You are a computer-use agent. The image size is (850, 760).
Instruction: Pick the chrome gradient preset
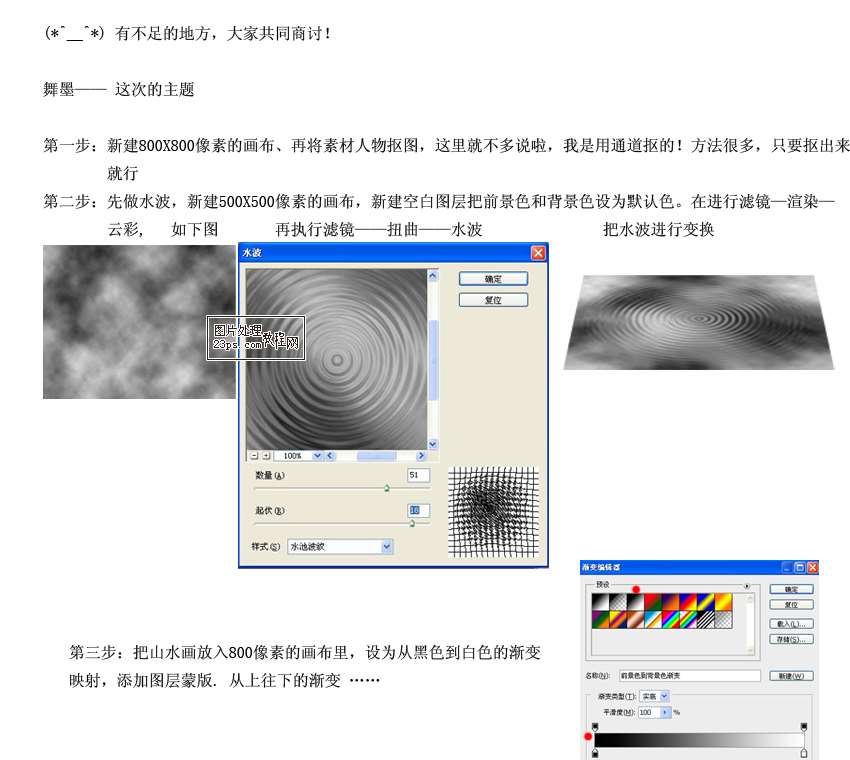(653, 620)
